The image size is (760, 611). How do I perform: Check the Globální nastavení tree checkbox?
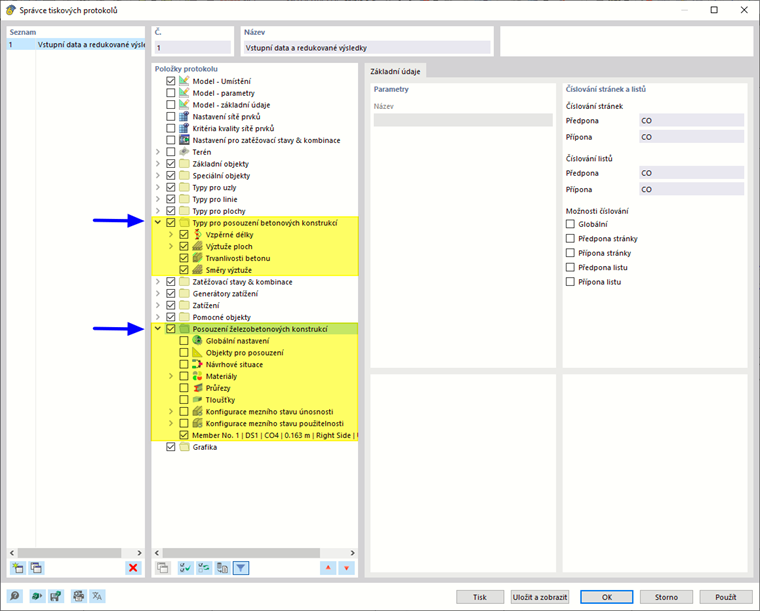[x=184, y=341]
